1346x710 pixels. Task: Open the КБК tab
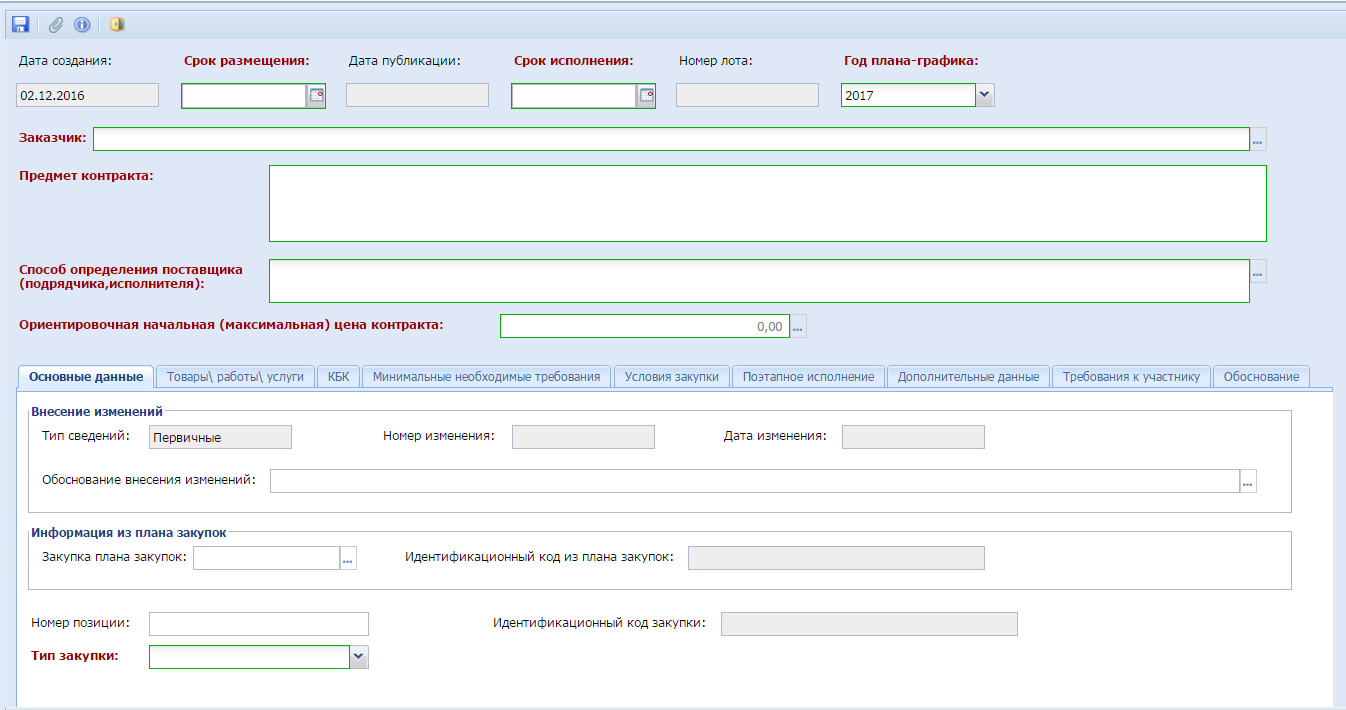338,376
